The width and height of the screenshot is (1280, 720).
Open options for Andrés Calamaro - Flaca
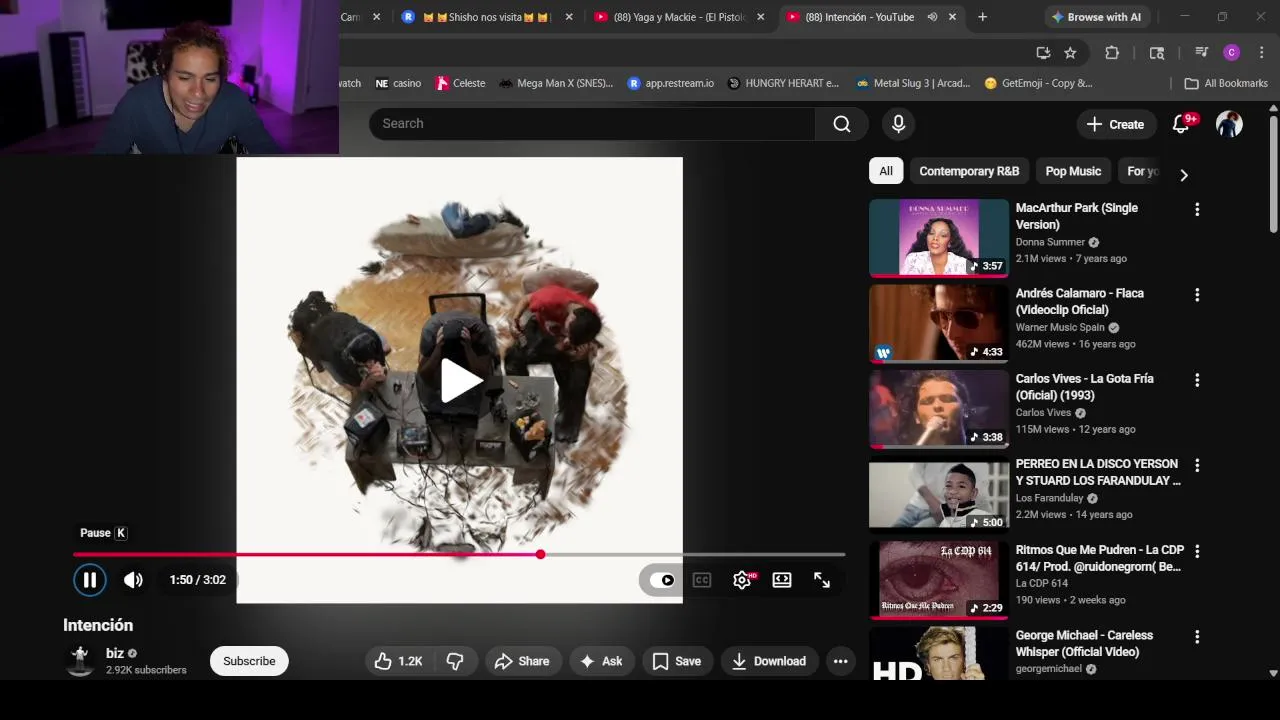[x=1197, y=295]
